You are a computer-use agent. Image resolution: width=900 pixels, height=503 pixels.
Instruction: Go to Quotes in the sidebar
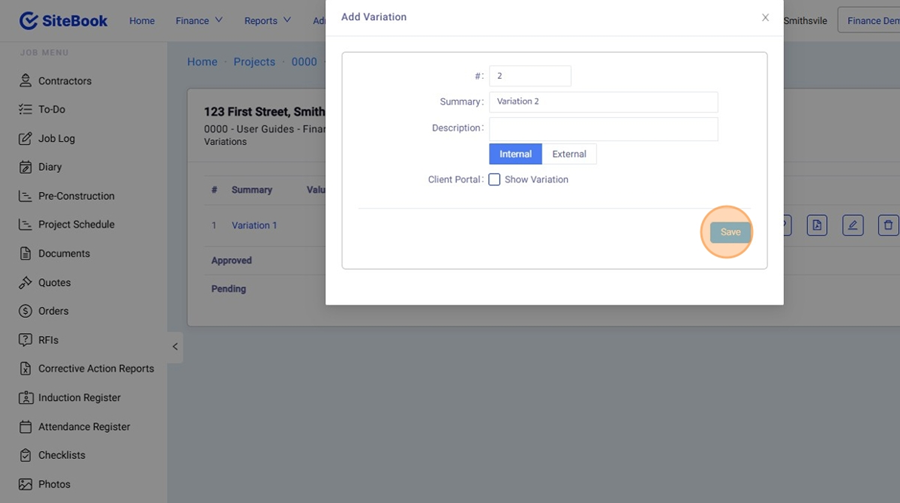click(54, 283)
